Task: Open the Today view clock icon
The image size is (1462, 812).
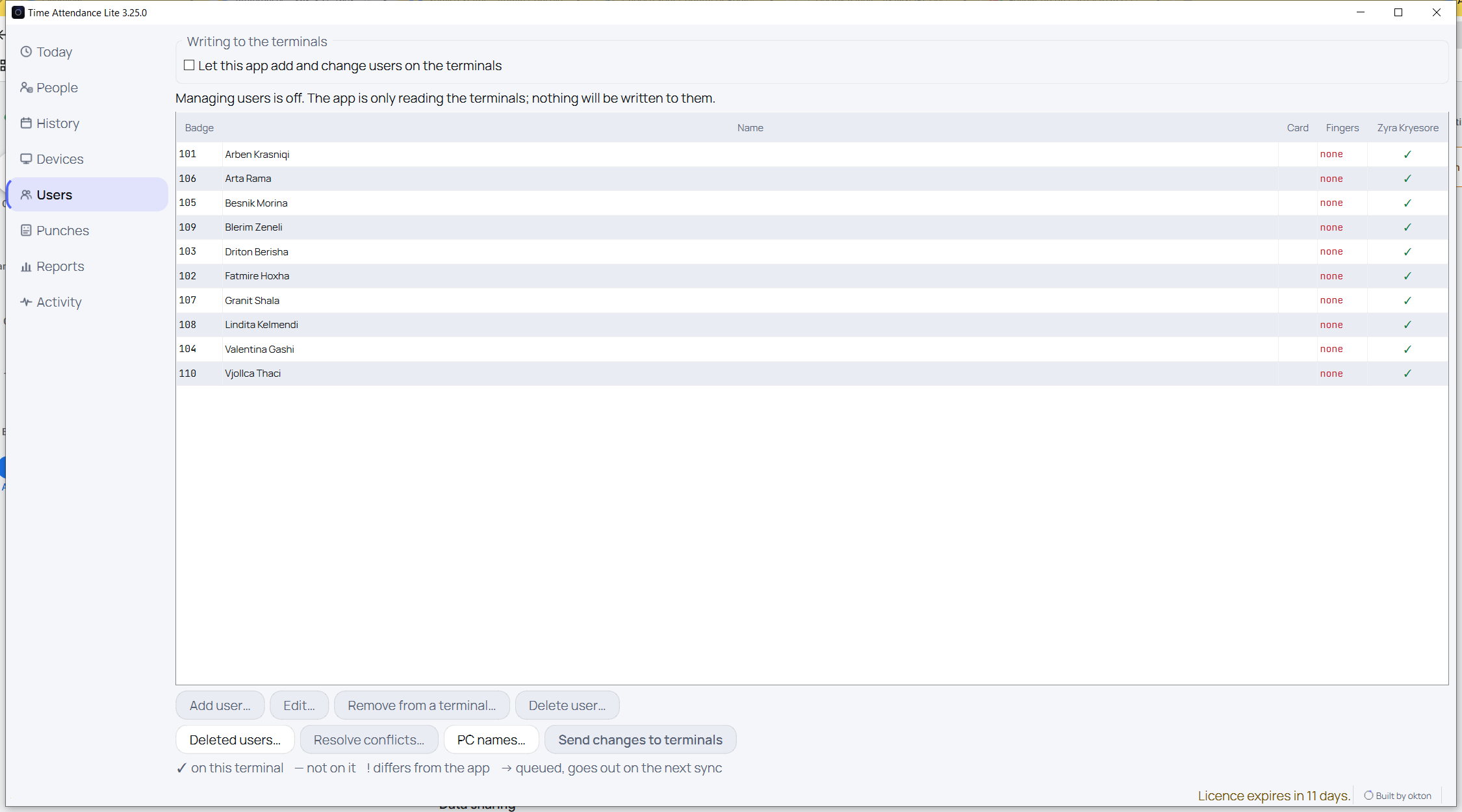Action: 26,51
